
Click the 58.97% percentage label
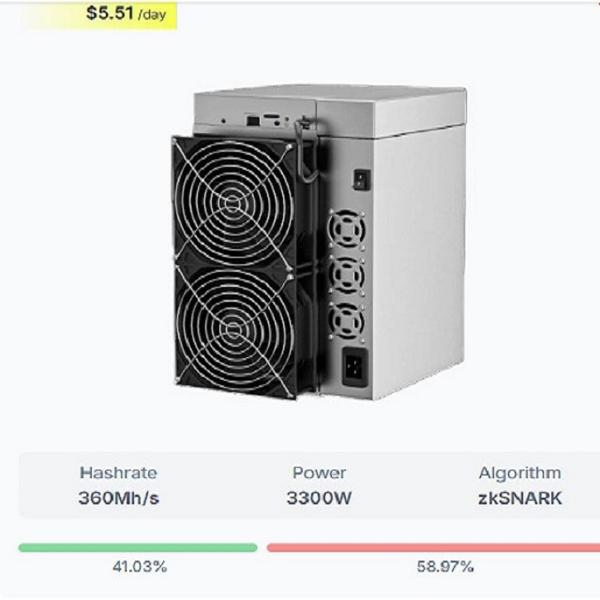click(445, 567)
